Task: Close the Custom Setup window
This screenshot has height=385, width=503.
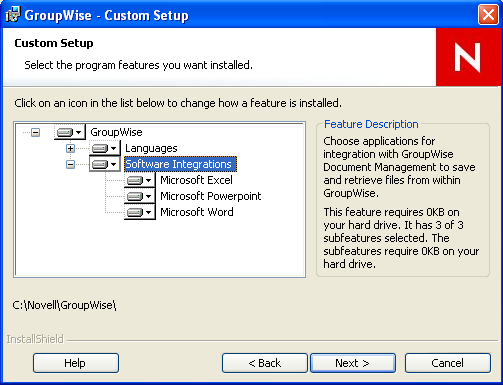Action: [488, 15]
